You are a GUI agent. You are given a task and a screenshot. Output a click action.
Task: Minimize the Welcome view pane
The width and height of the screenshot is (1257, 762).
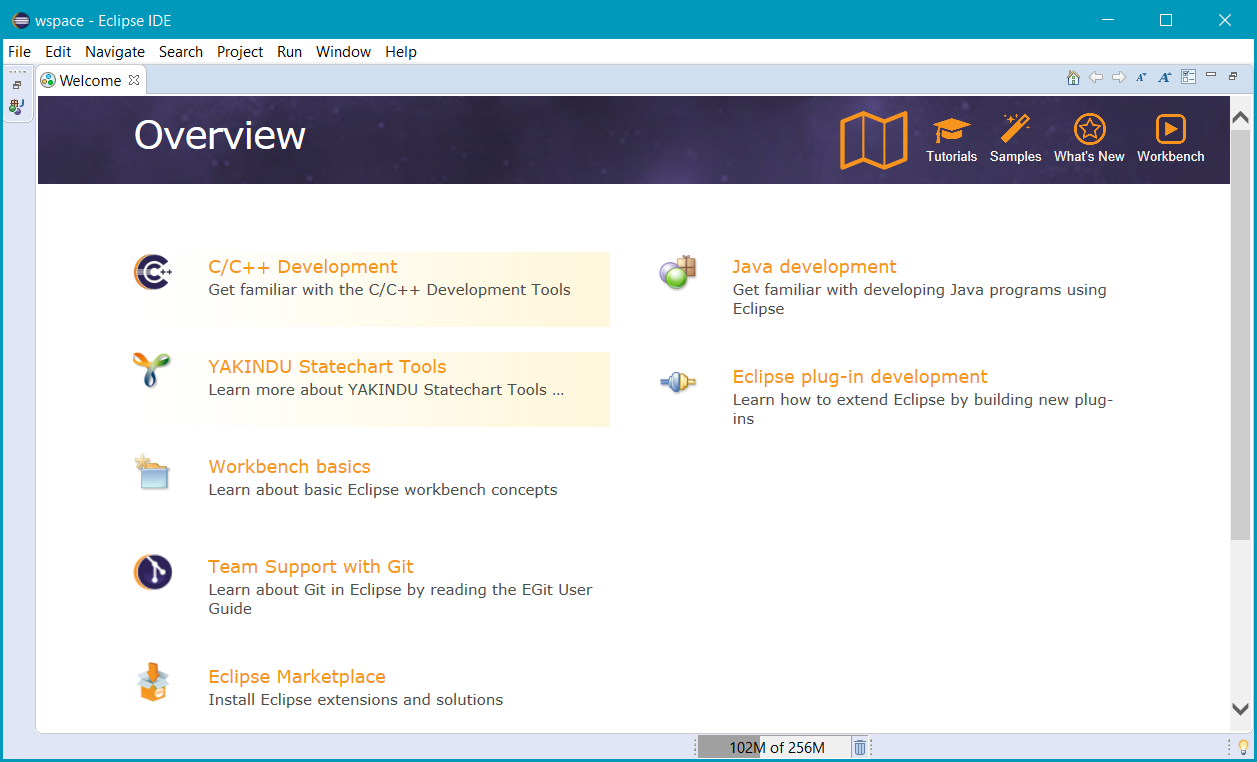(1211, 75)
